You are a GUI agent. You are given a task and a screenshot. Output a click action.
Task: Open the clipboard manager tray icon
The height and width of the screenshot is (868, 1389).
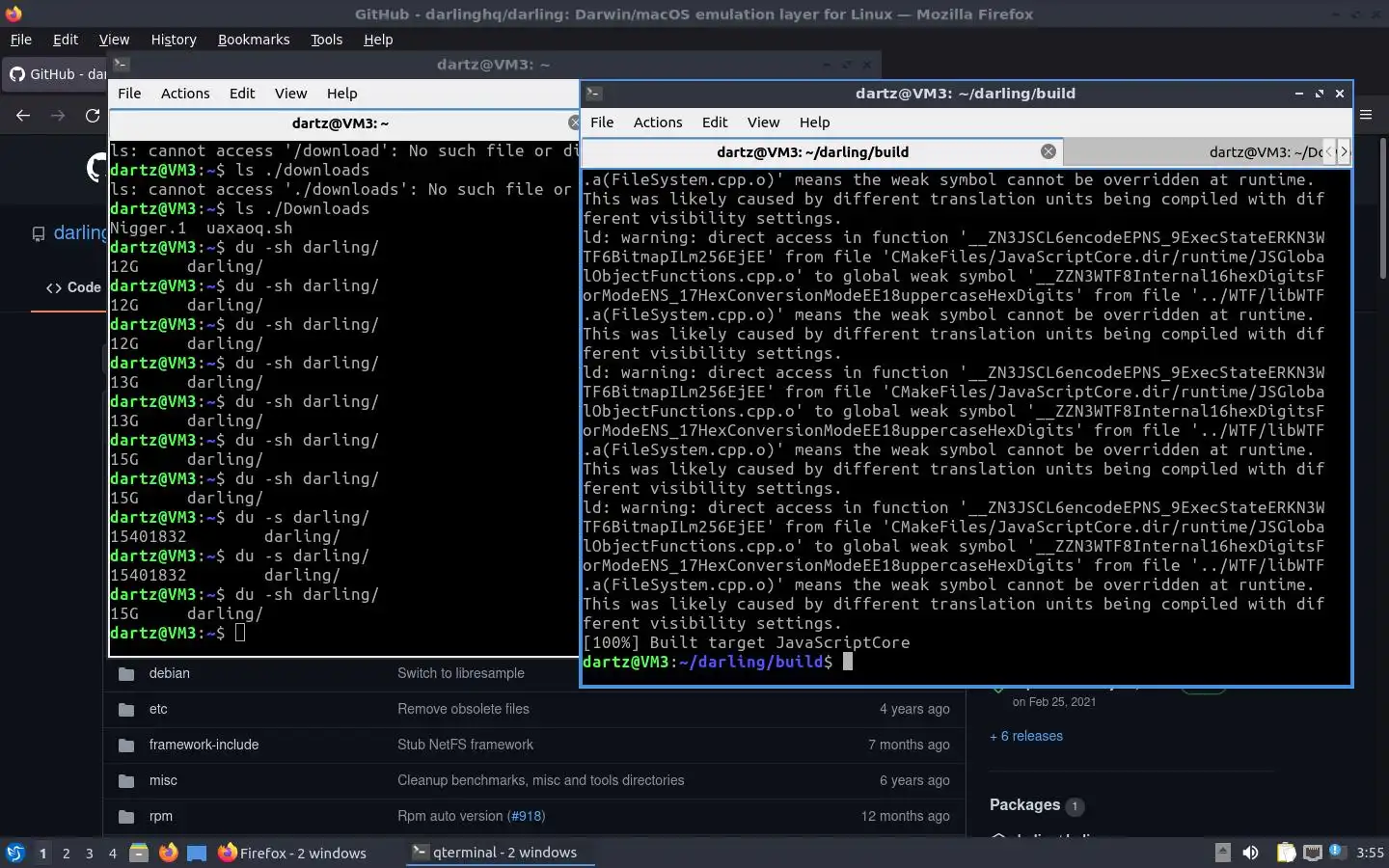point(1286,853)
